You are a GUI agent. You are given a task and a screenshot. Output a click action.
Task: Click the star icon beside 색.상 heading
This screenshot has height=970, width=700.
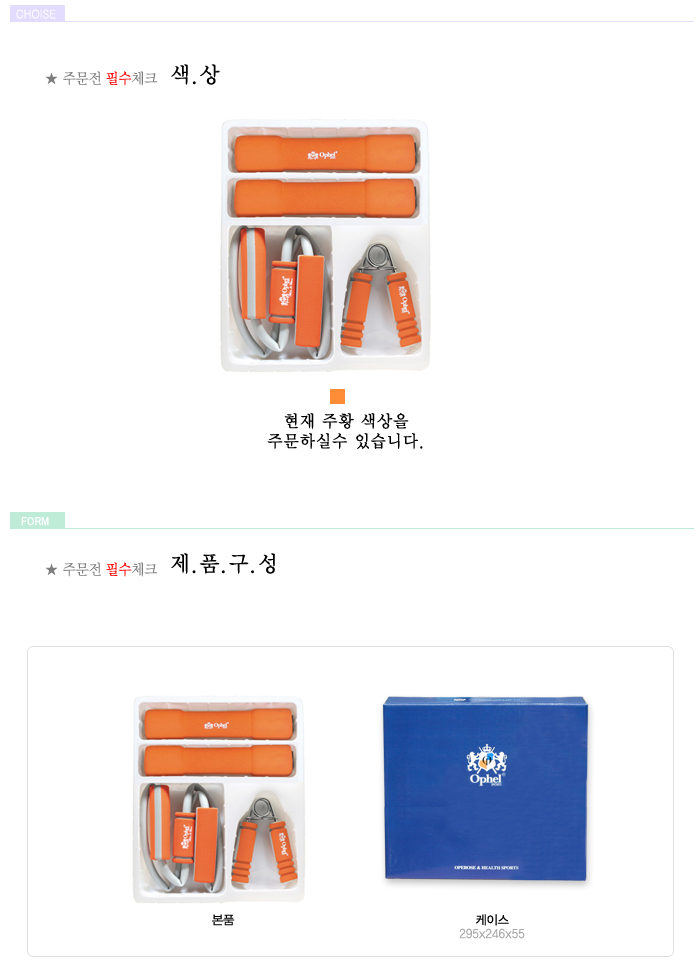pos(51,79)
